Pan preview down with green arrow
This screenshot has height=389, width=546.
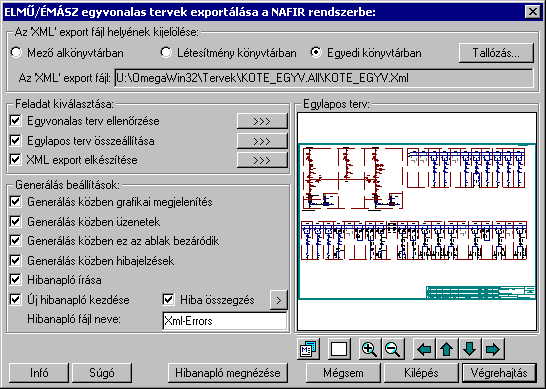coord(470,349)
